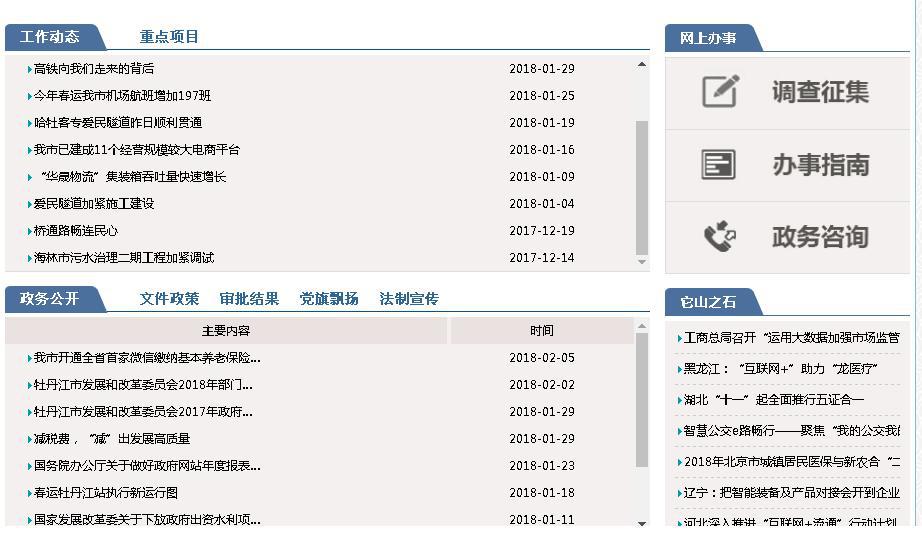This screenshot has width=922, height=534.
Task: Open news 哈牡客专爱民隧道昨日顺利贯通
Action: click(x=118, y=123)
